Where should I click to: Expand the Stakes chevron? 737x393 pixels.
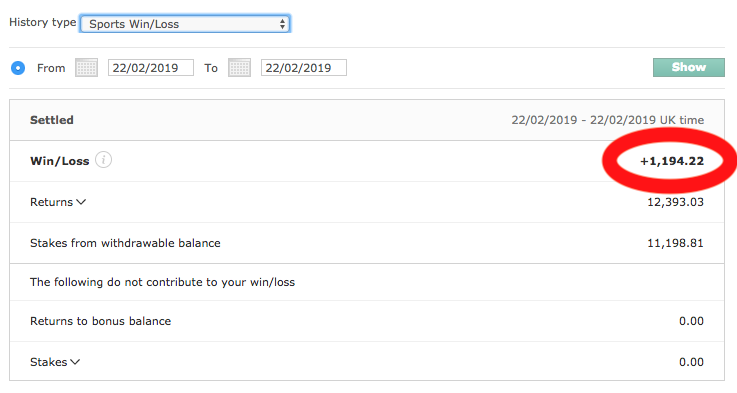(75, 362)
